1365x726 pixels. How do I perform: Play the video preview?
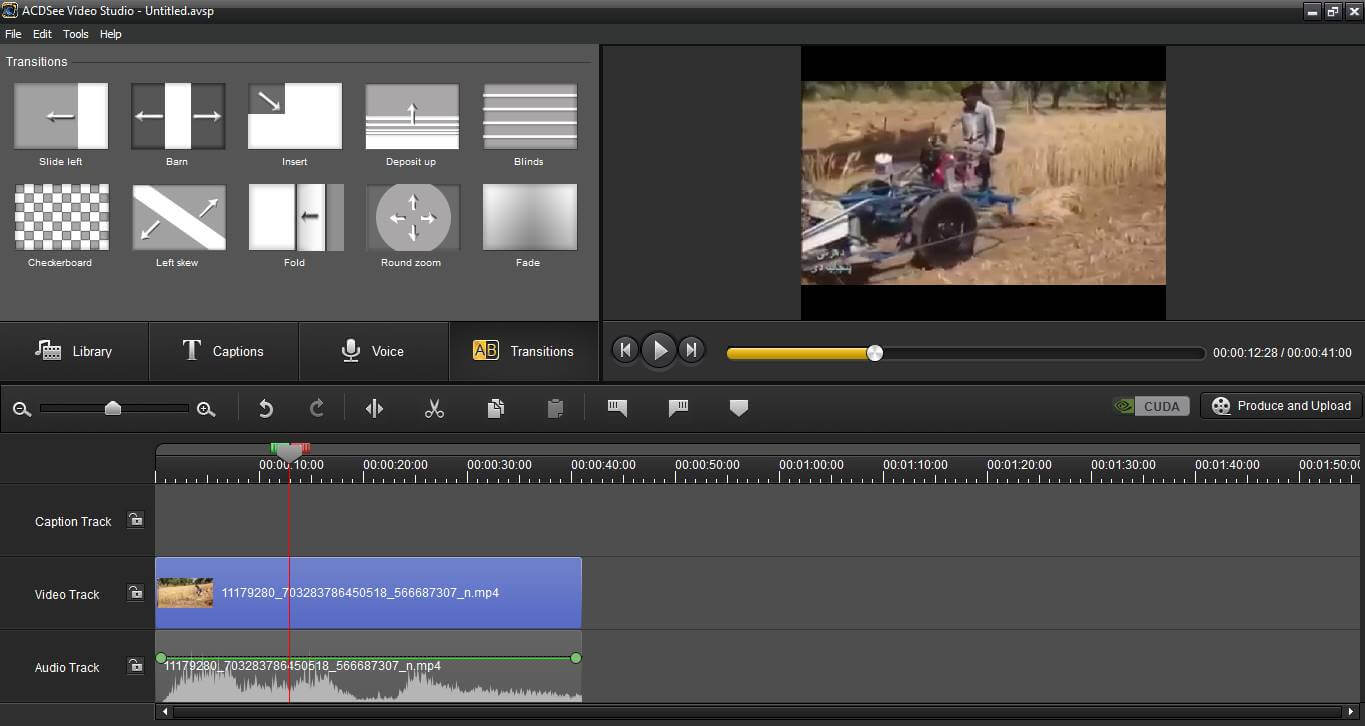659,350
